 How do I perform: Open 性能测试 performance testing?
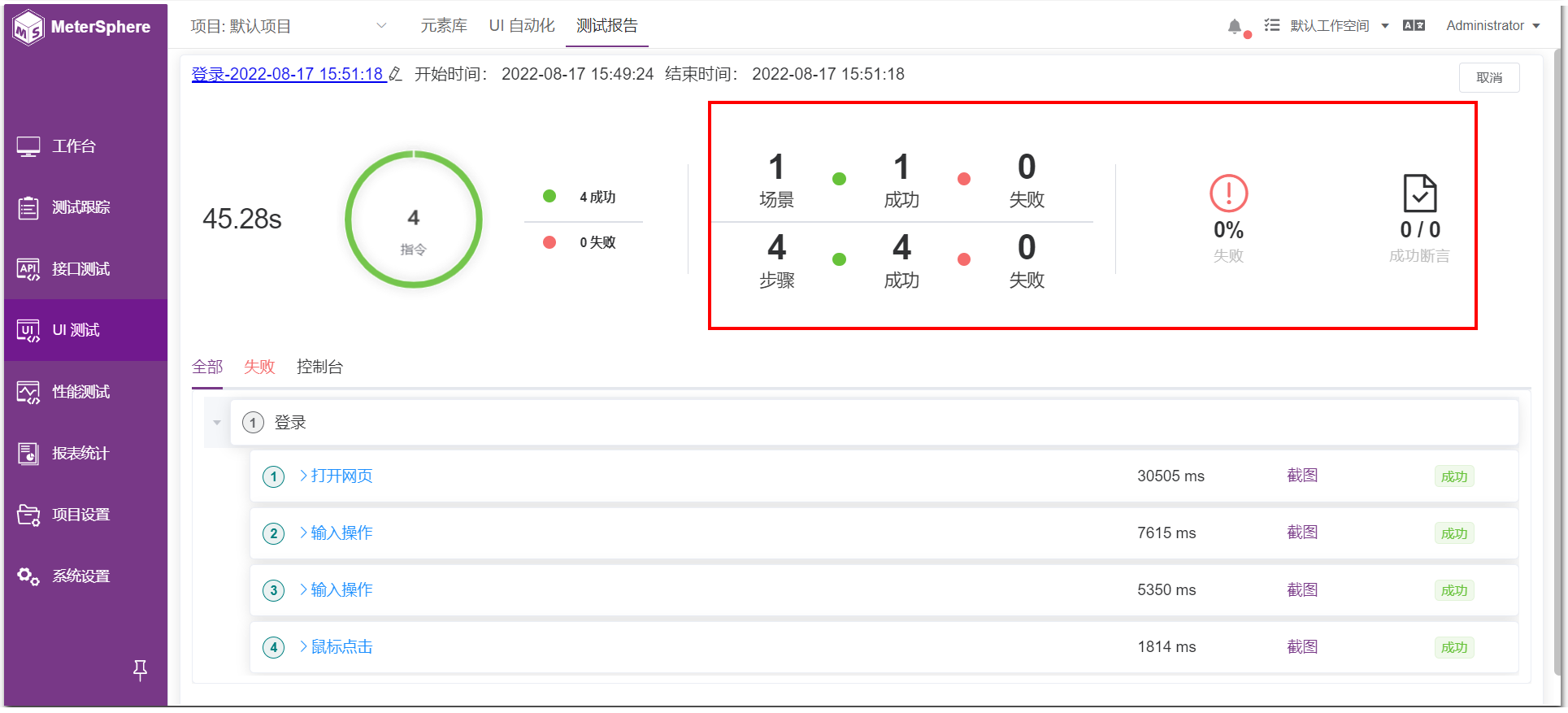(85, 392)
